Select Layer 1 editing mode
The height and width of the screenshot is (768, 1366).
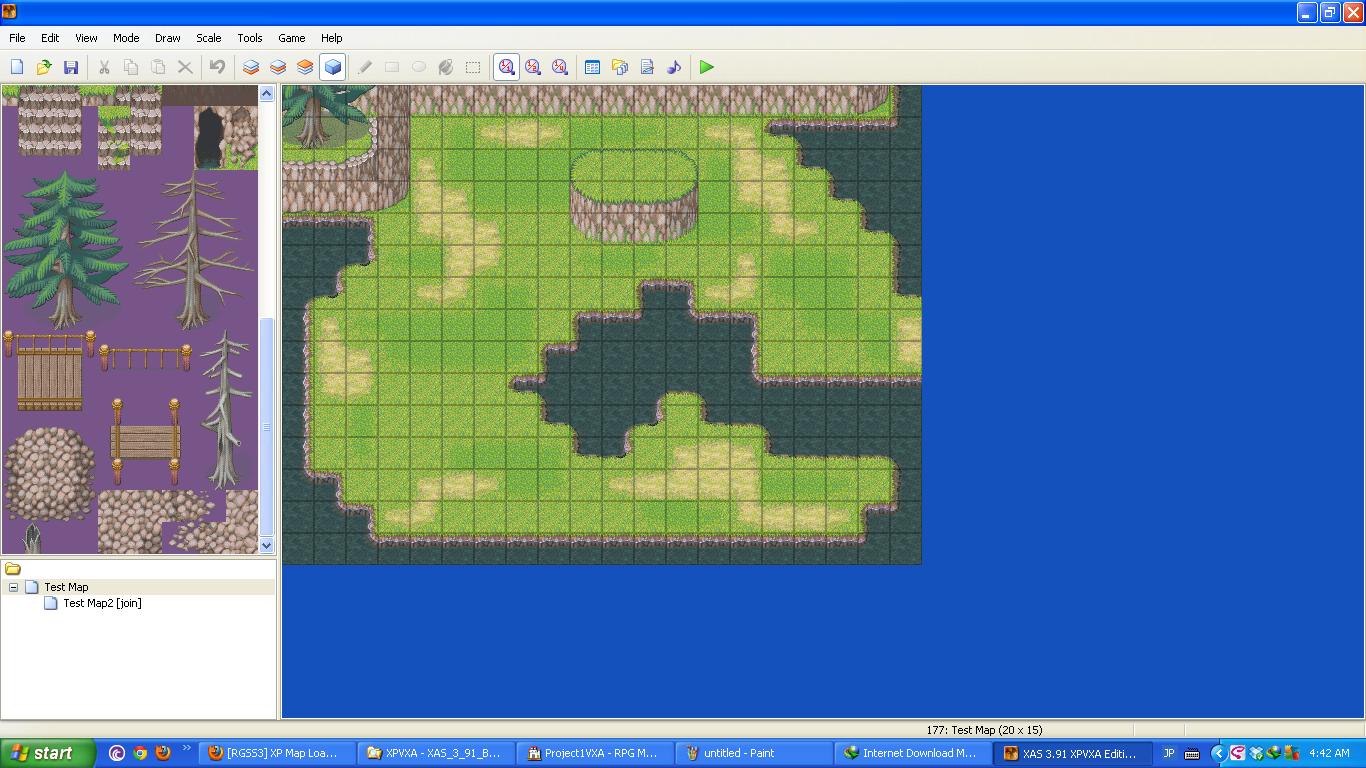[x=251, y=67]
